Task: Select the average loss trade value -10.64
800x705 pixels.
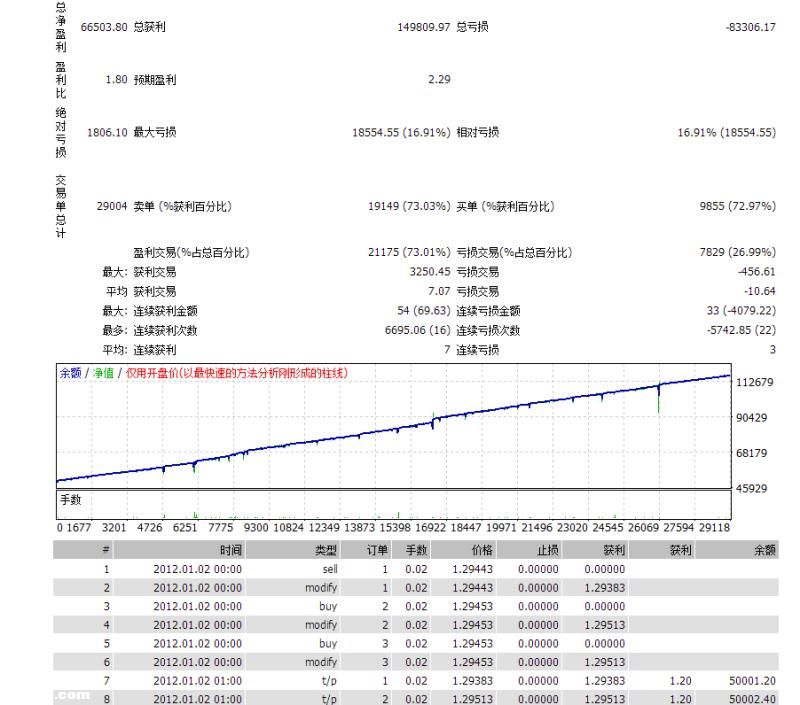Action: pos(760,291)
